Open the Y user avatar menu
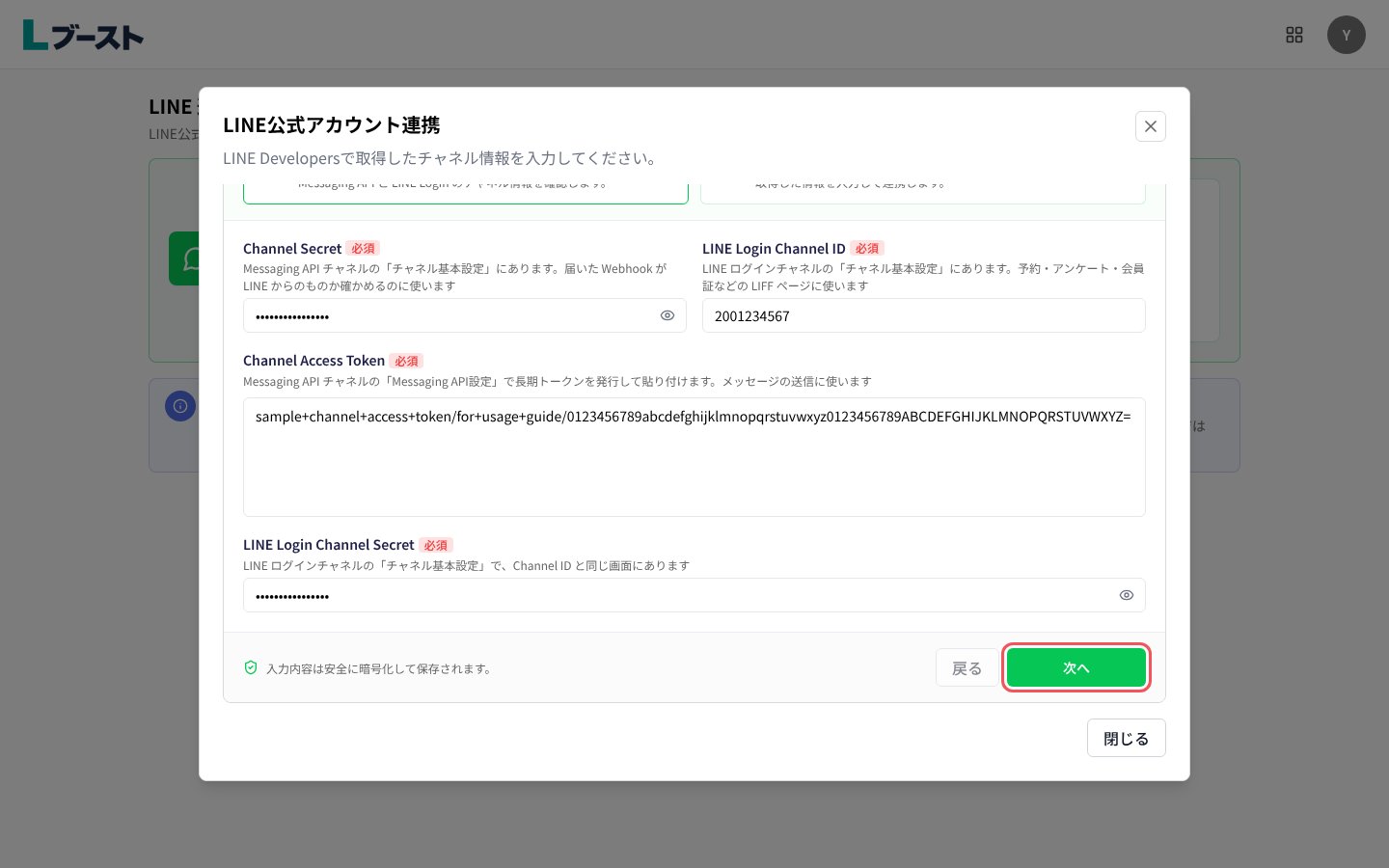Screen dimensions: 1389x868 click(x=1346, y=35)
